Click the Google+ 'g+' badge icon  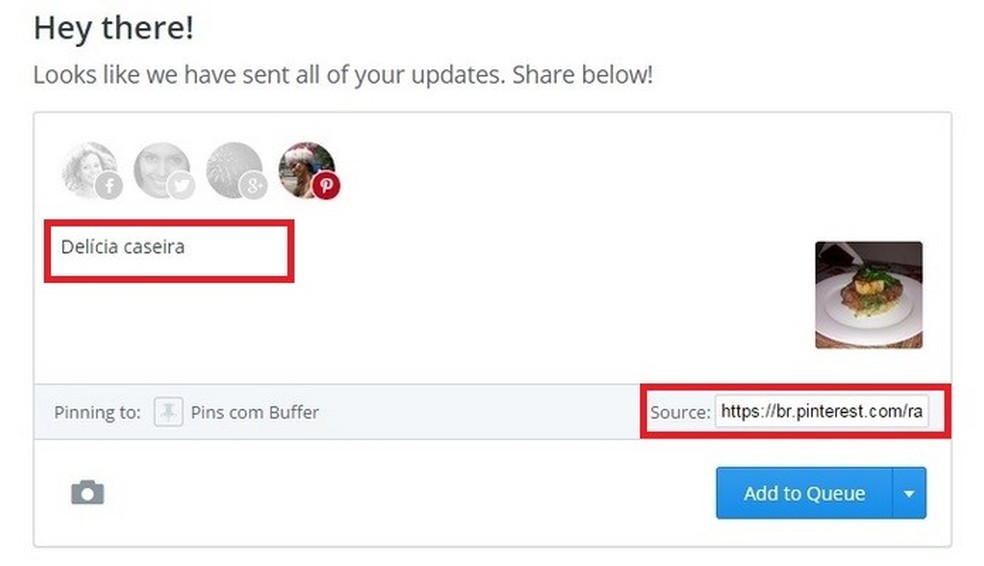253,186
